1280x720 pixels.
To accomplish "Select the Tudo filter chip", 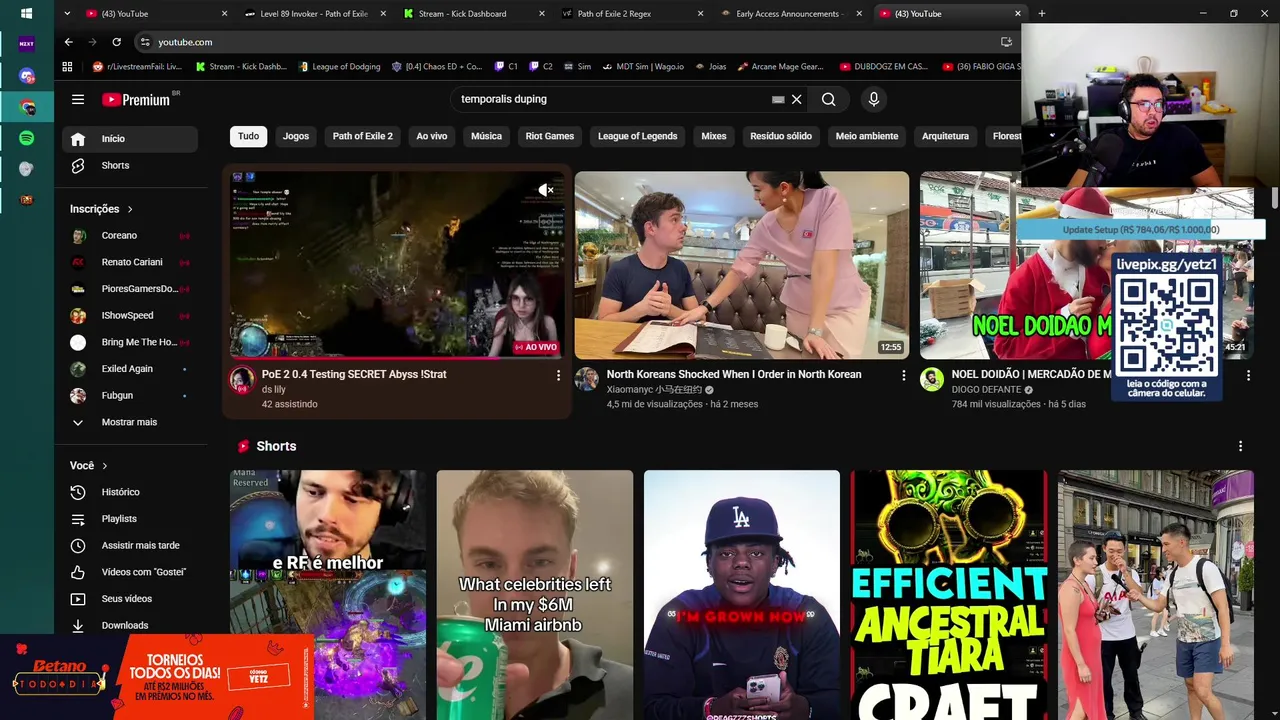I will click(x=248, y=136).
